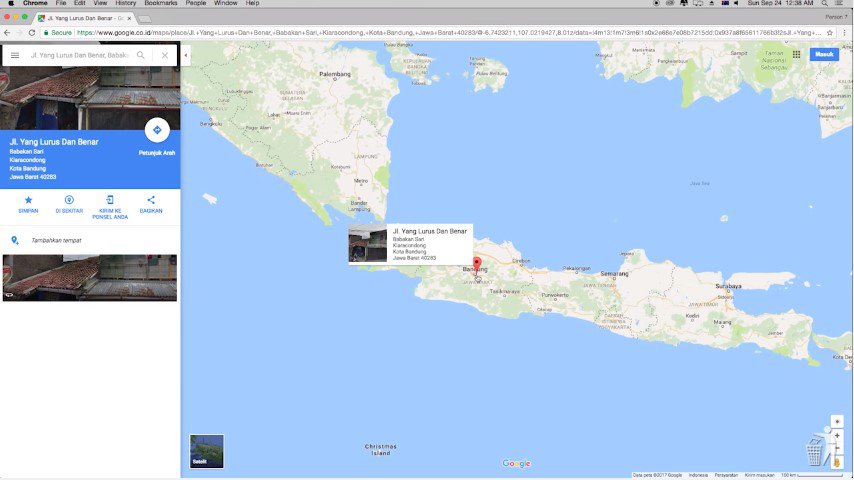854x480 pixels.
Task: Click the Maps search input field
Action: tap(79, 55)
